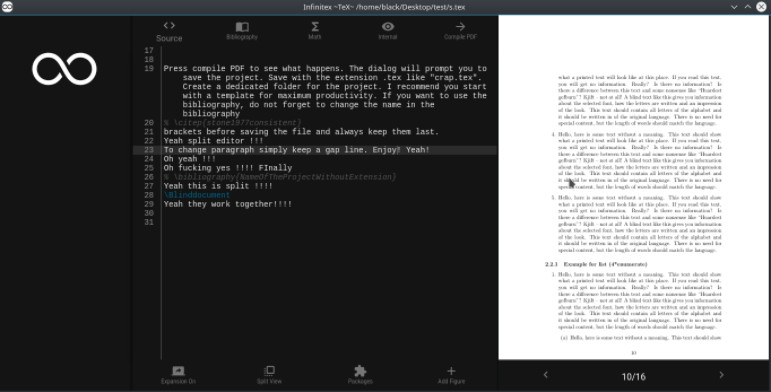Click line number 31 in the gutter
This screenshot has height=392, width=771.
click(x=148, y=222)
